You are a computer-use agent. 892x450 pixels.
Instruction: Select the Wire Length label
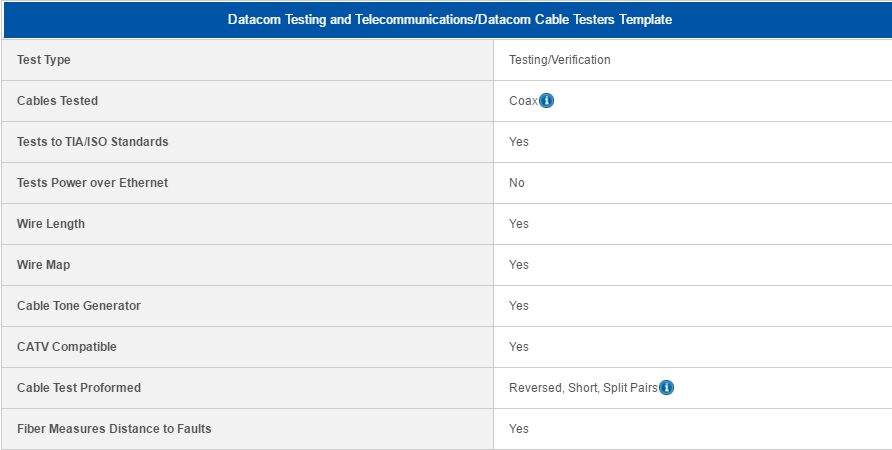click(51, 224)
